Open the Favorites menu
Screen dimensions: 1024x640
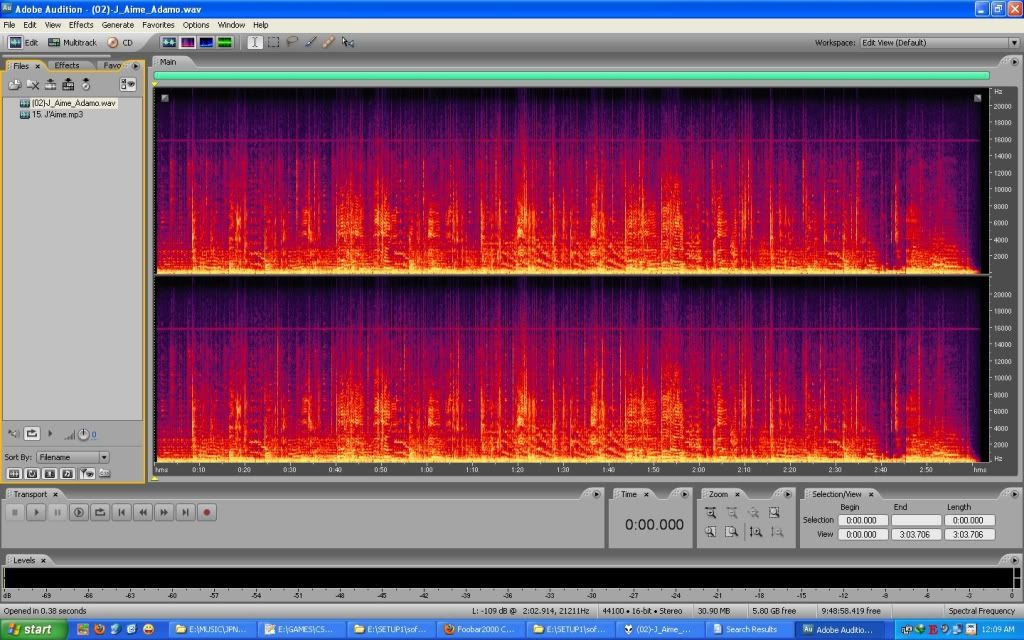pos(158,25)
